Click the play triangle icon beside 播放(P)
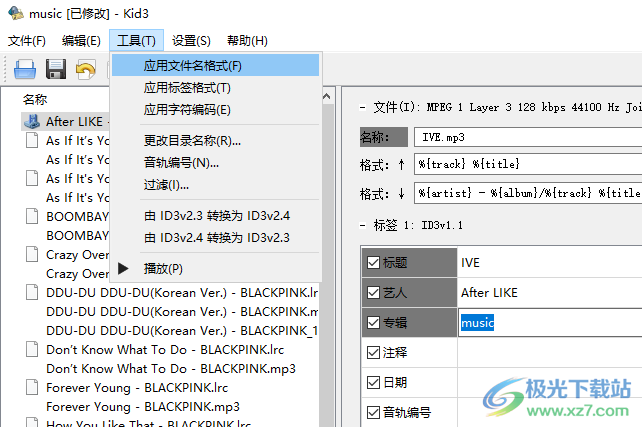This screenshot has width=642, height=427. 125,268
